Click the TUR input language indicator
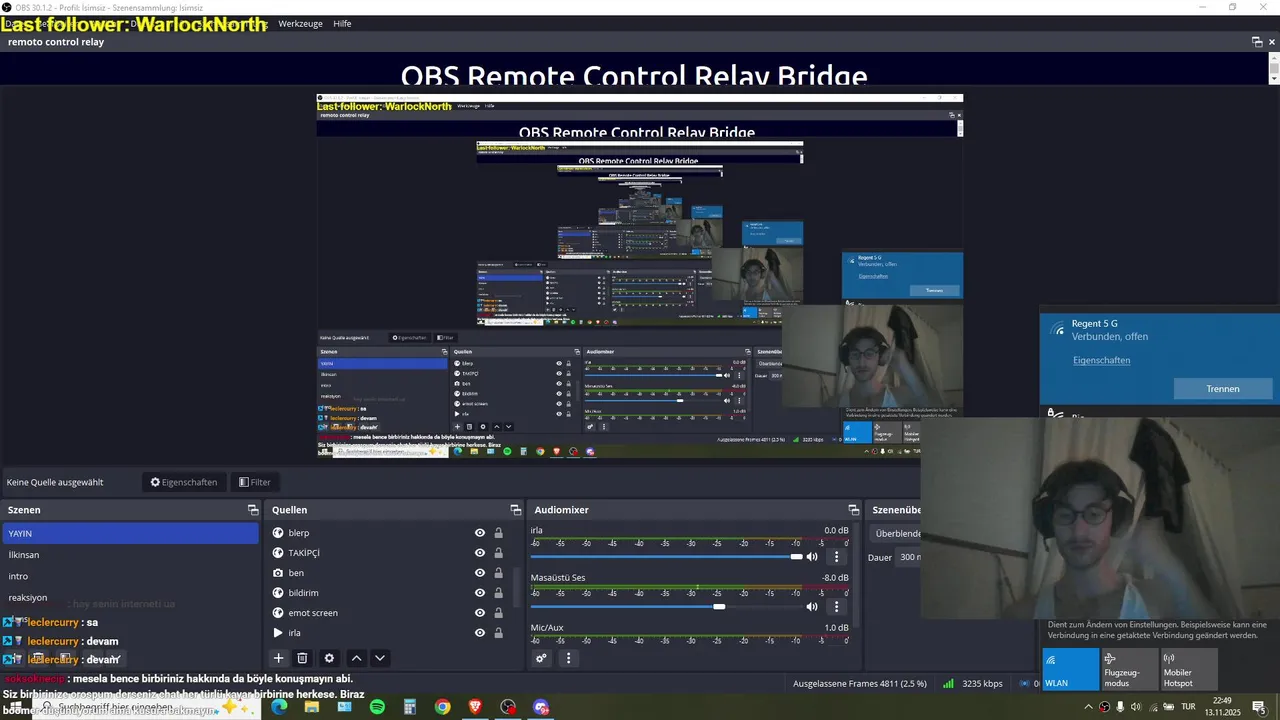Screen dimensions: 1280x720 tap(1188, 707)
